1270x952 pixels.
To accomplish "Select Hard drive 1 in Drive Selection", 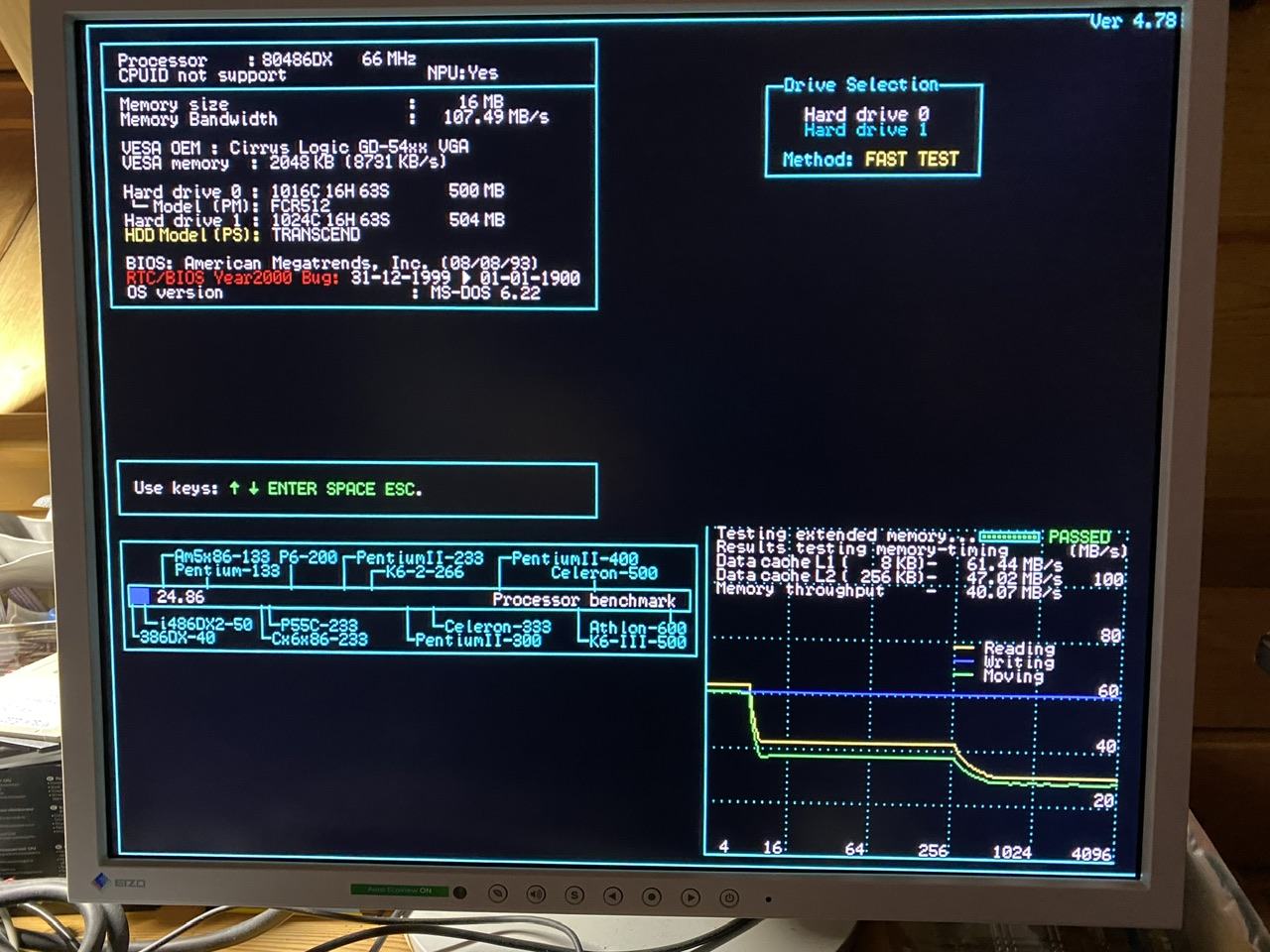I will [x=865, y=130].
